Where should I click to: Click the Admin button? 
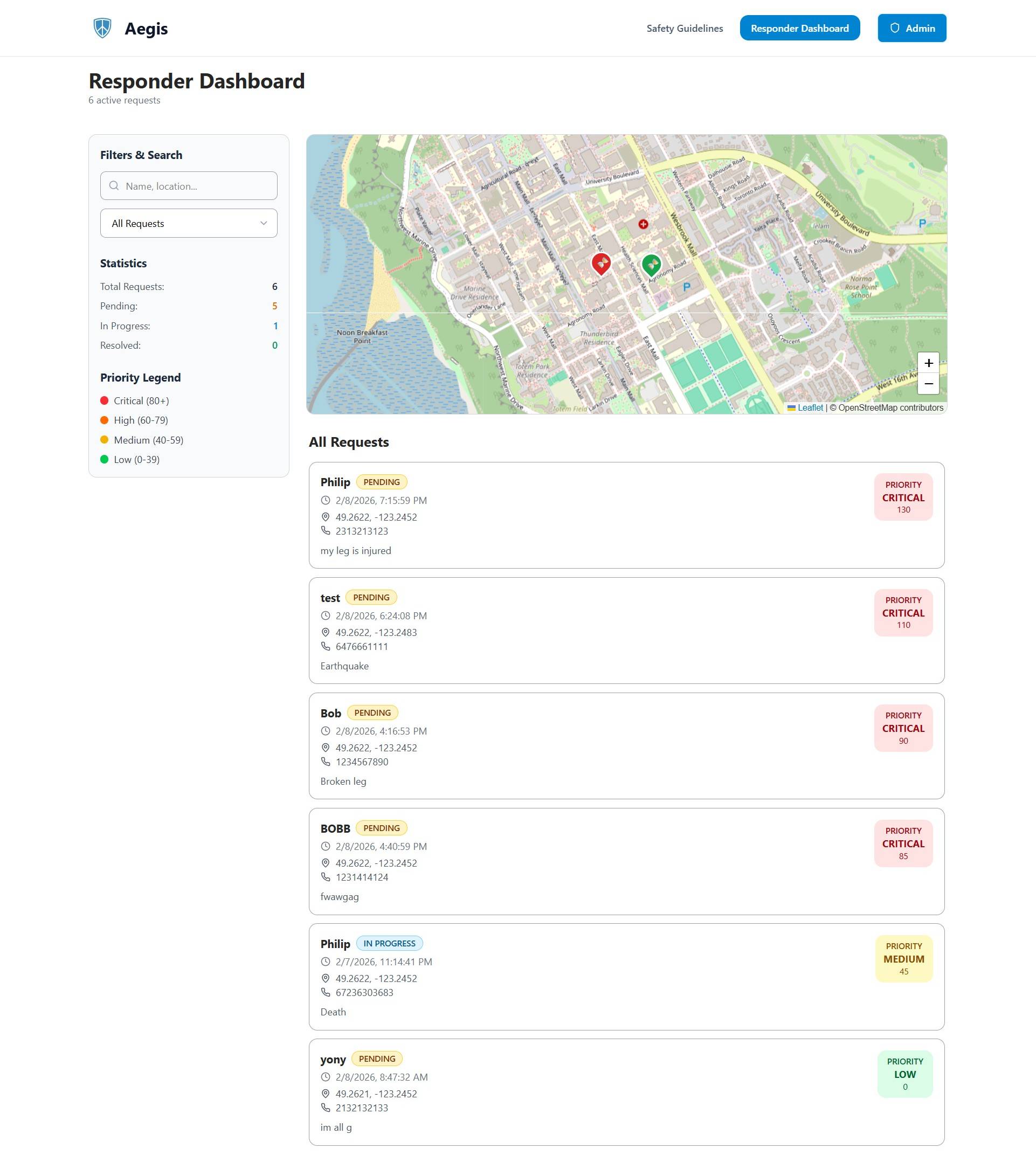click(x=911, y=29)
